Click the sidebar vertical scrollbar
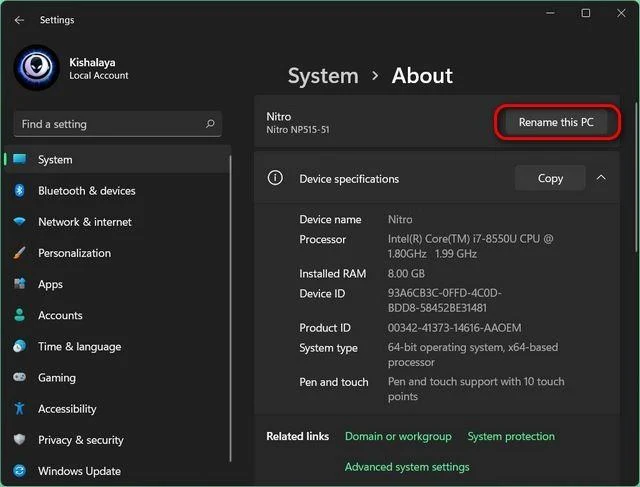Screen dimensions: 640x487 pyautogui.click(x=231, y=308)
